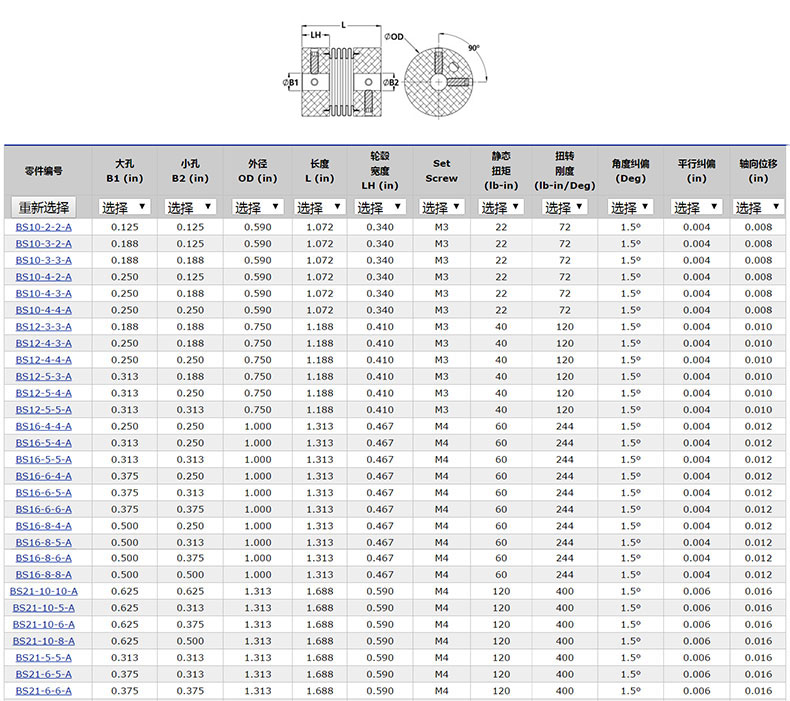The width and height of the screenshot is (790, 701).
Task: Open part link BS10-2-2-A
Action: pyautogui.click(x=44, y=227)
